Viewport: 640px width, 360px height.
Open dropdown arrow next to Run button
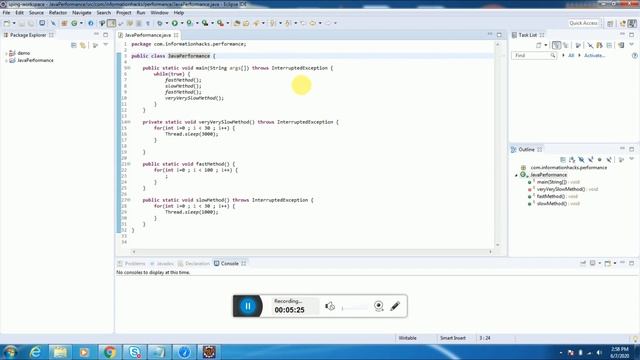(182, 23)
